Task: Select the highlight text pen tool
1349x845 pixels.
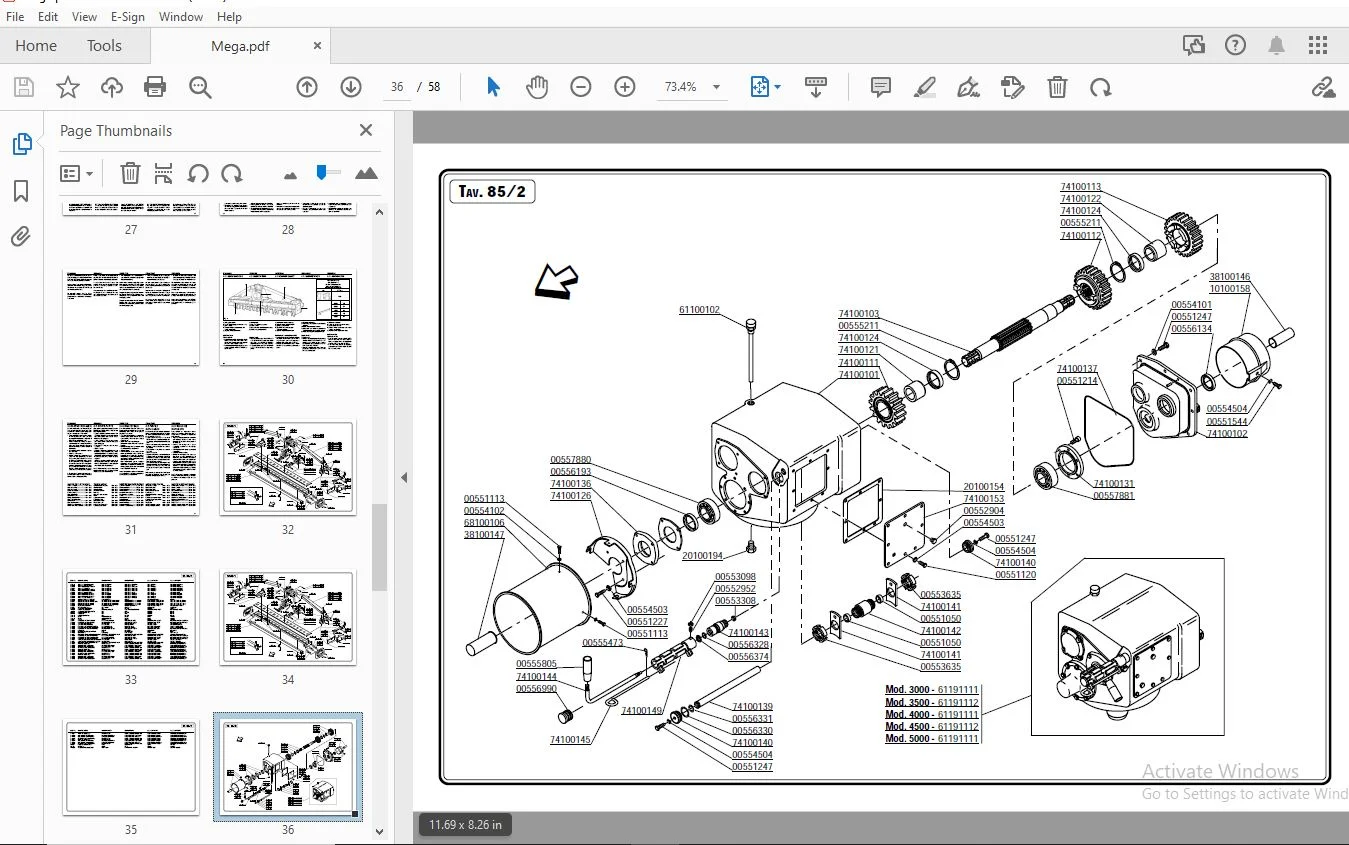Action: tap(925, 87)
